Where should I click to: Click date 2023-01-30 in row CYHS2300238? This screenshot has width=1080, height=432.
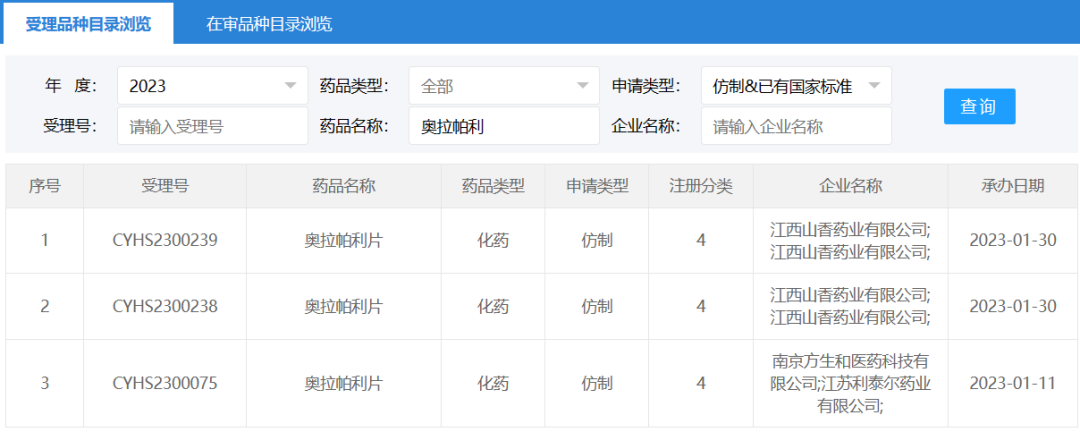click(x=1012, y=307)
